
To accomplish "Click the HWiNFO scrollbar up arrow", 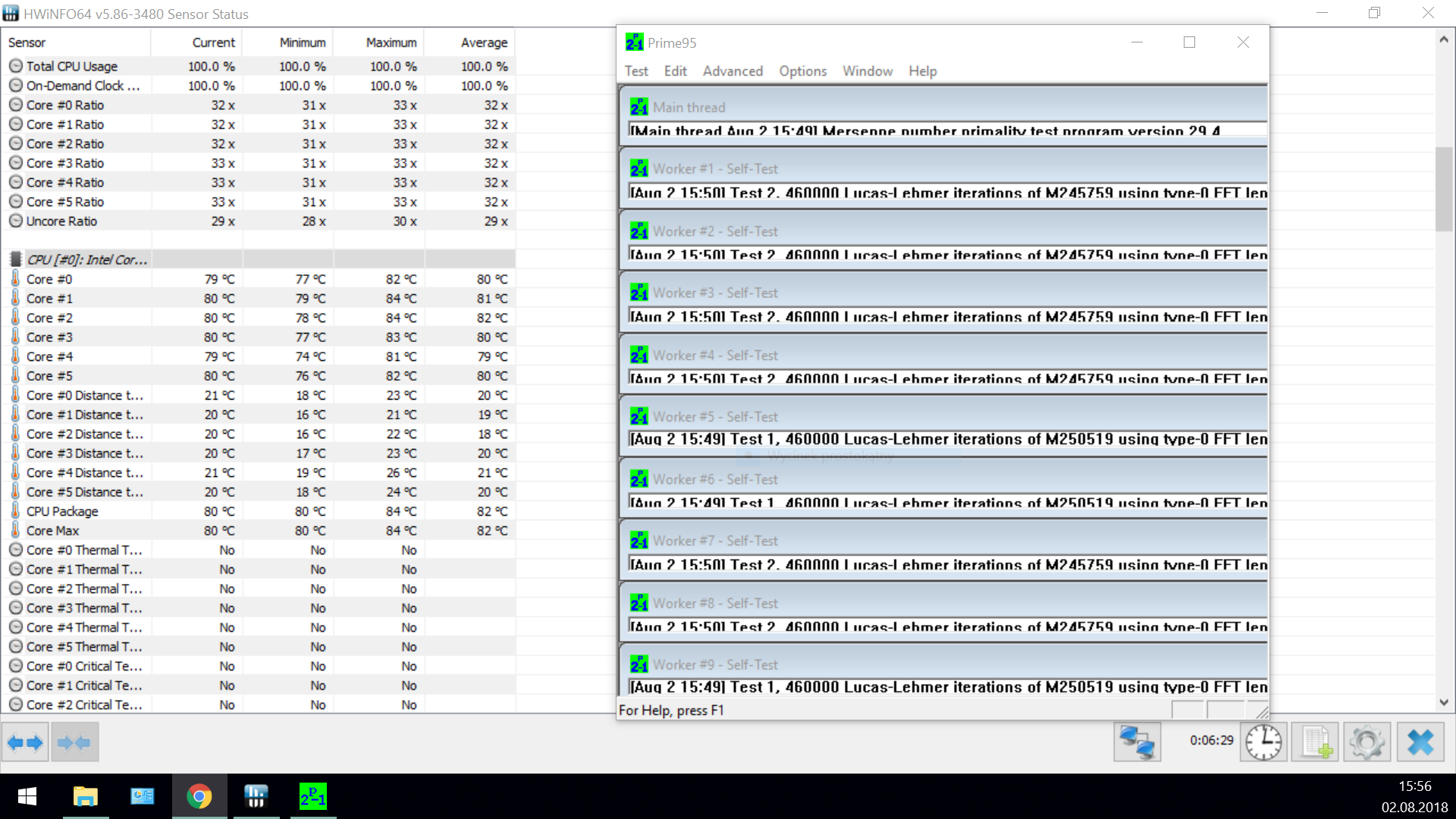I will pos(1443,39).
